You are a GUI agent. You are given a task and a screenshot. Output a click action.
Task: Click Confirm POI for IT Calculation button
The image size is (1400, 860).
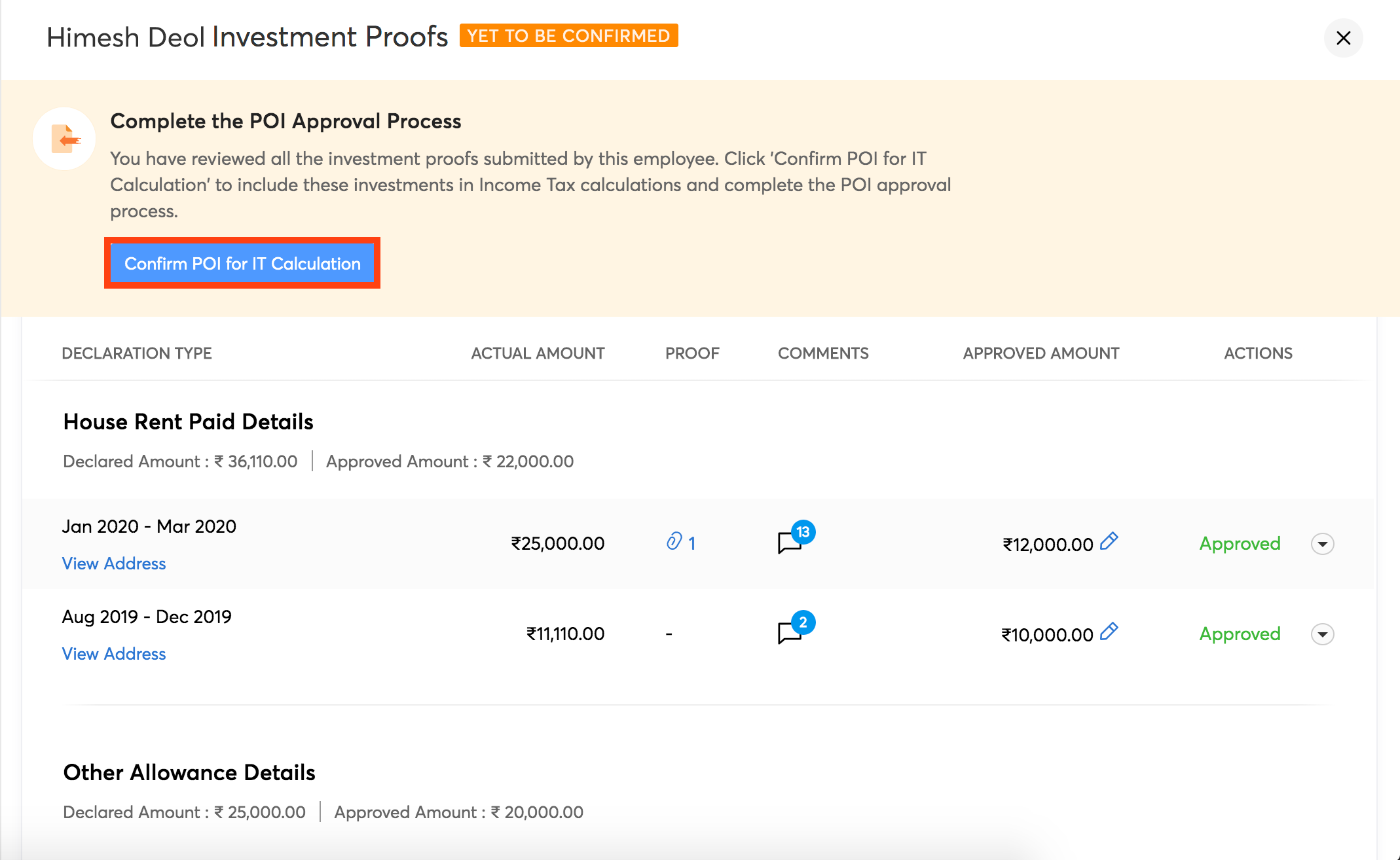coord(242,263)
